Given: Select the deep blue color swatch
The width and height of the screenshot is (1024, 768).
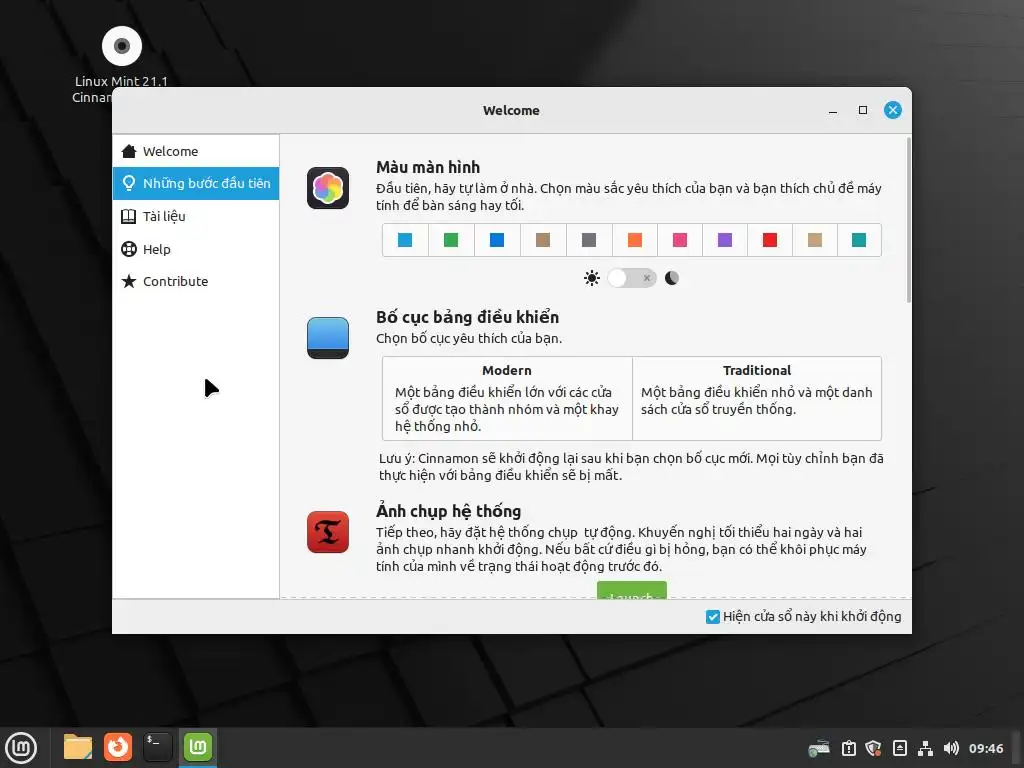Looking at the screenshot, I should click(x=497, y=240).
